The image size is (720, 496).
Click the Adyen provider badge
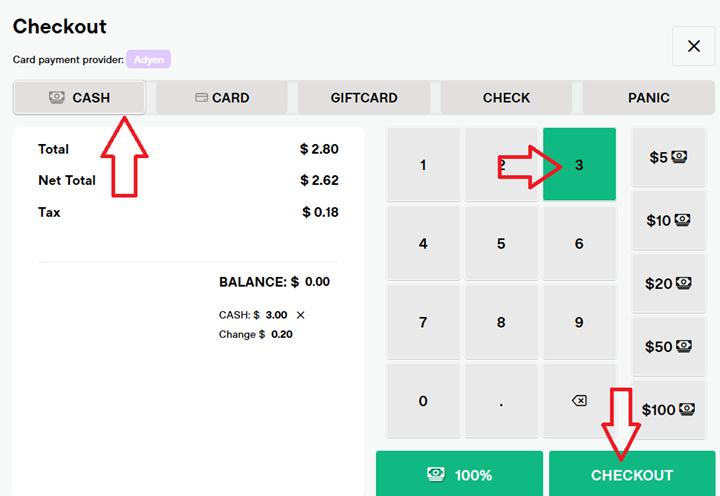[x=148, y=59]
